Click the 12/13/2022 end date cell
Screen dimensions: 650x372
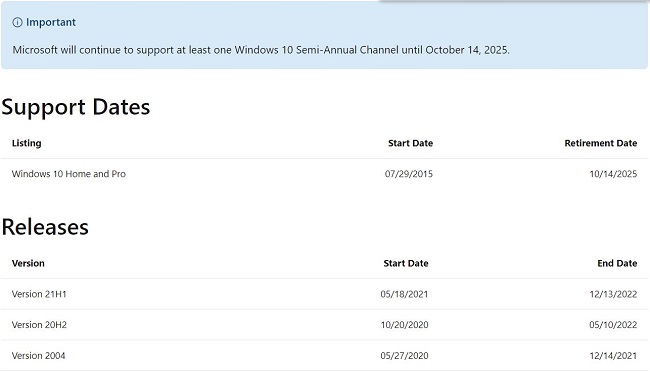[x=613, y=294]
